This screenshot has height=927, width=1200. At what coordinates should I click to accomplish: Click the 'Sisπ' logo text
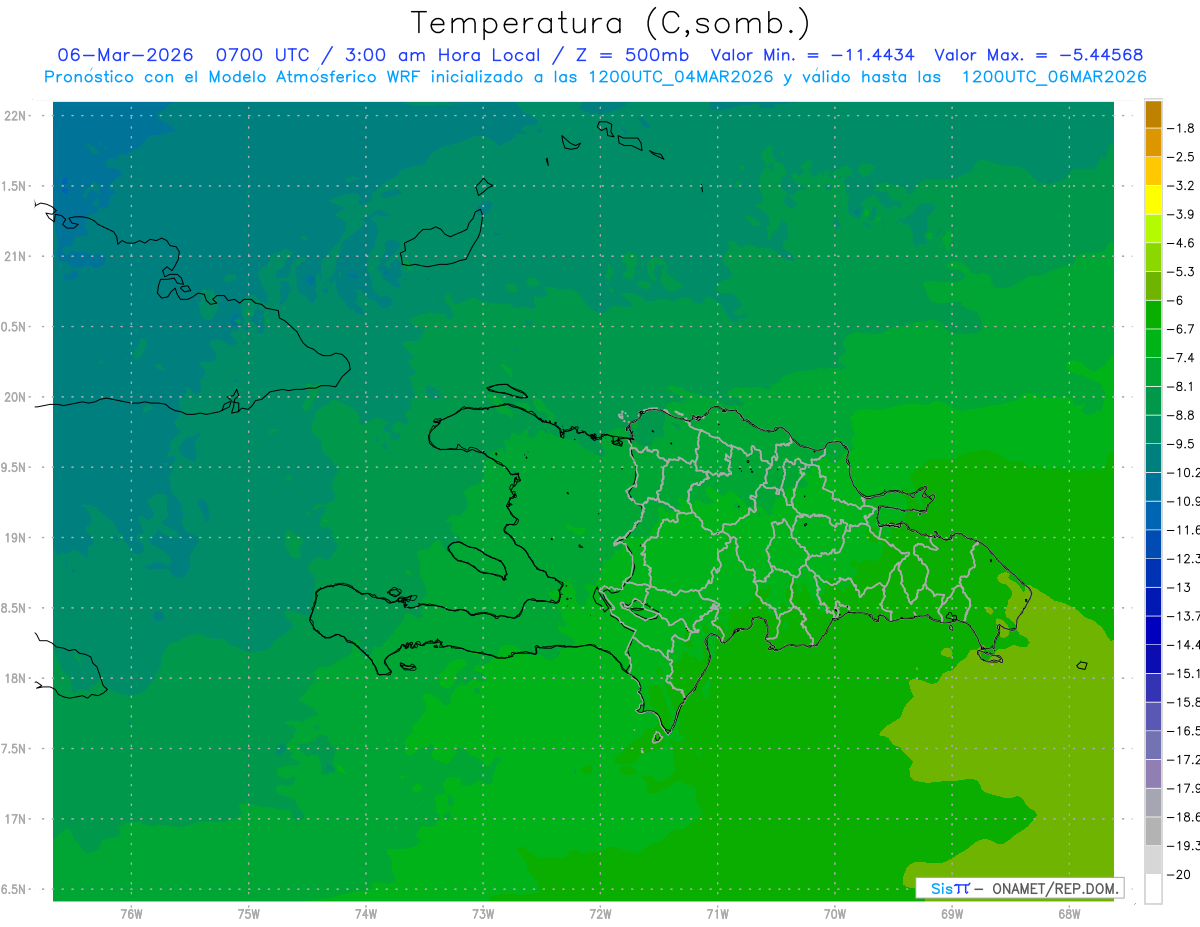(x=950, y=888)
